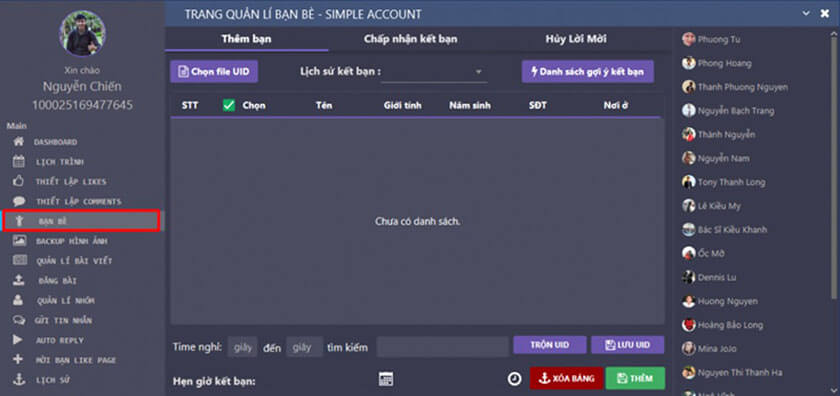Viewport: 840px width, 396px height.
Task: Click the Nơi ở column header
Action: (616, 106)
